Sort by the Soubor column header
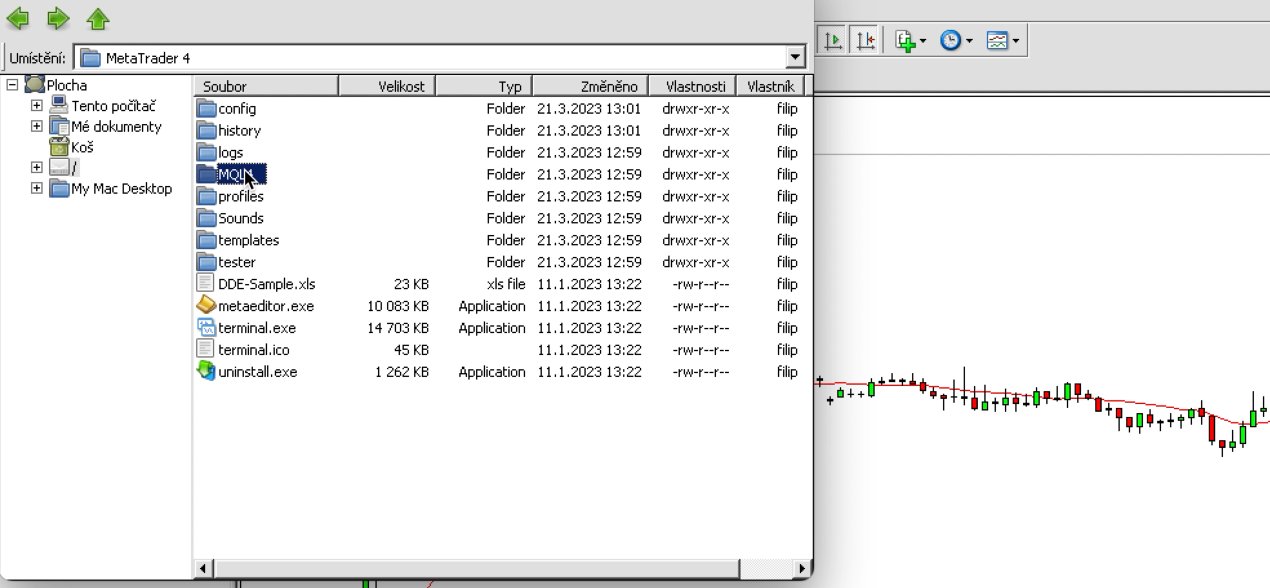This screenshot has height=588, width=1270. 265,86
